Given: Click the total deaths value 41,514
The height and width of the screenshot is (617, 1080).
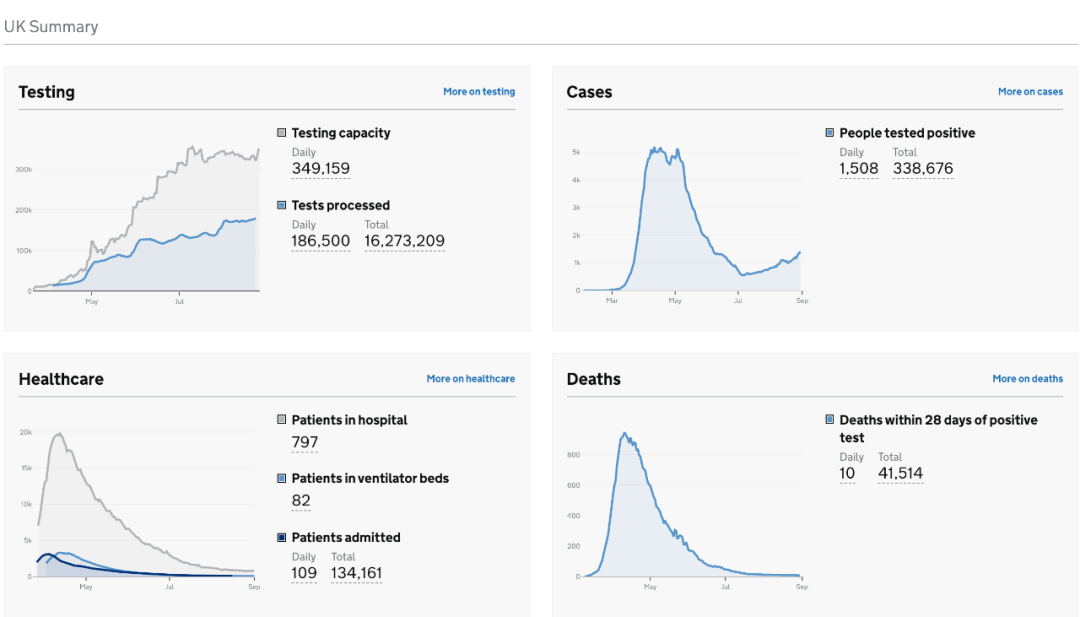Looking at the screenshot, I should click(x=900, y=474).
